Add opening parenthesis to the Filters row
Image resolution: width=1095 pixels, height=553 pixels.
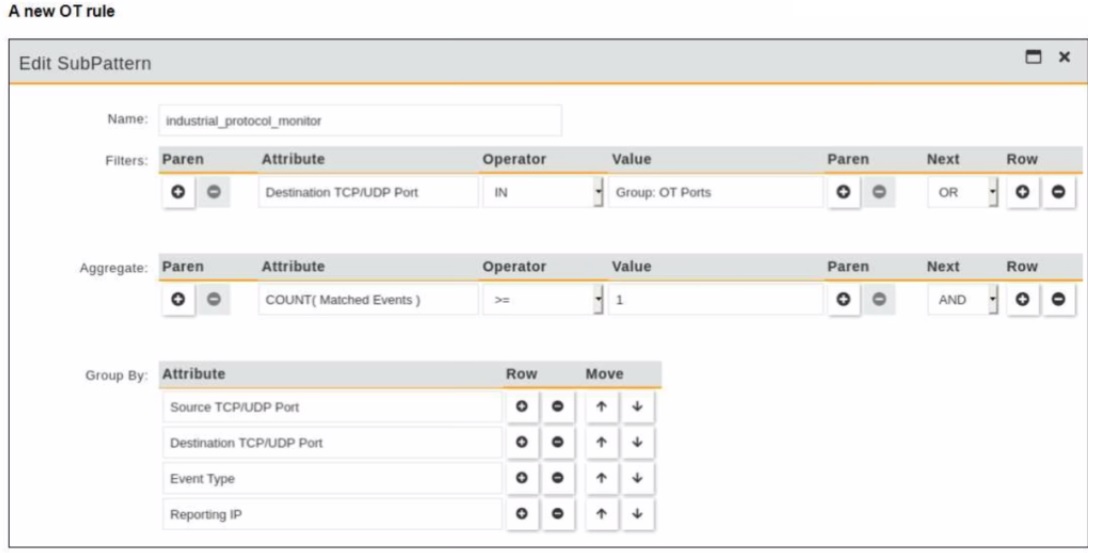(x=180, y=193)
